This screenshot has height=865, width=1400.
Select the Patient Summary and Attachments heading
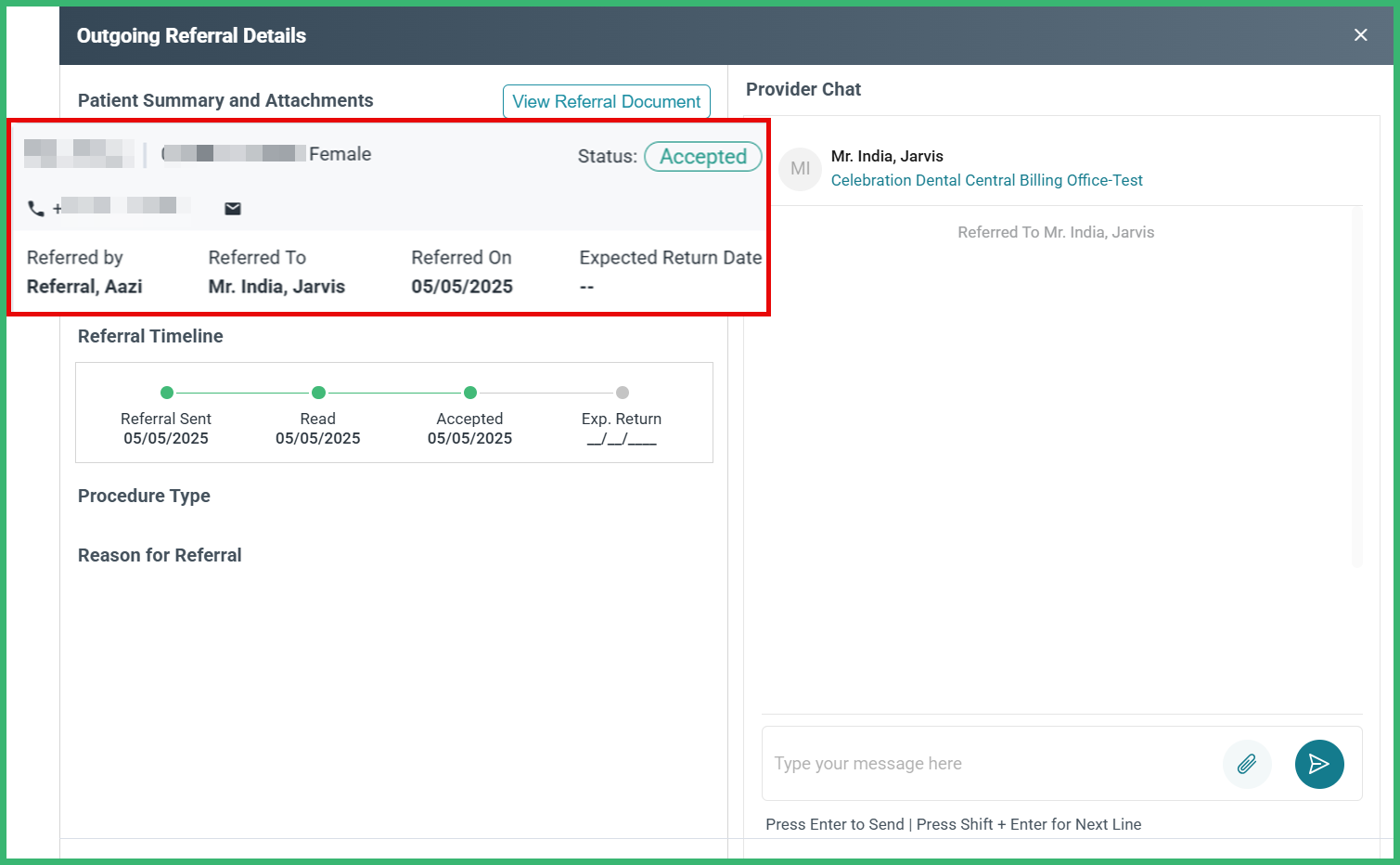(225, 100)
